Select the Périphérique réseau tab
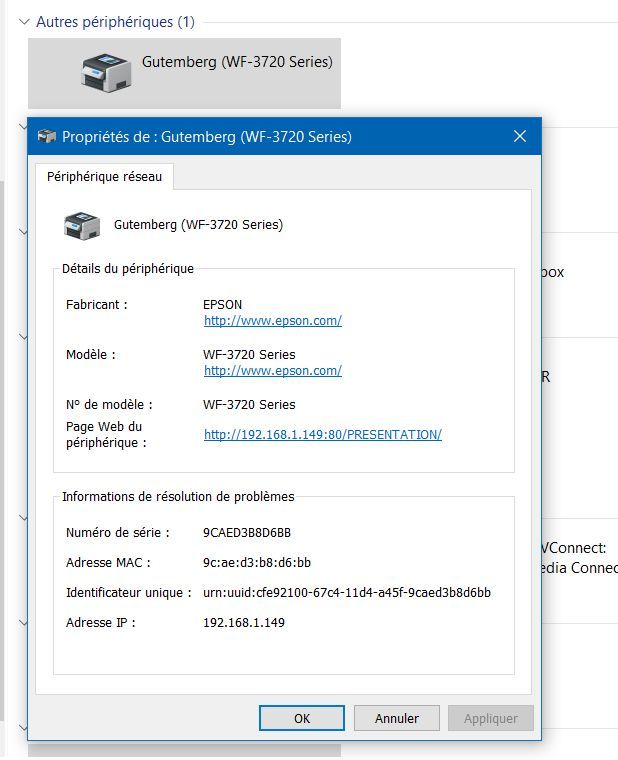The width and height of the screenshot is (618, 760). [x=104, y=176]
